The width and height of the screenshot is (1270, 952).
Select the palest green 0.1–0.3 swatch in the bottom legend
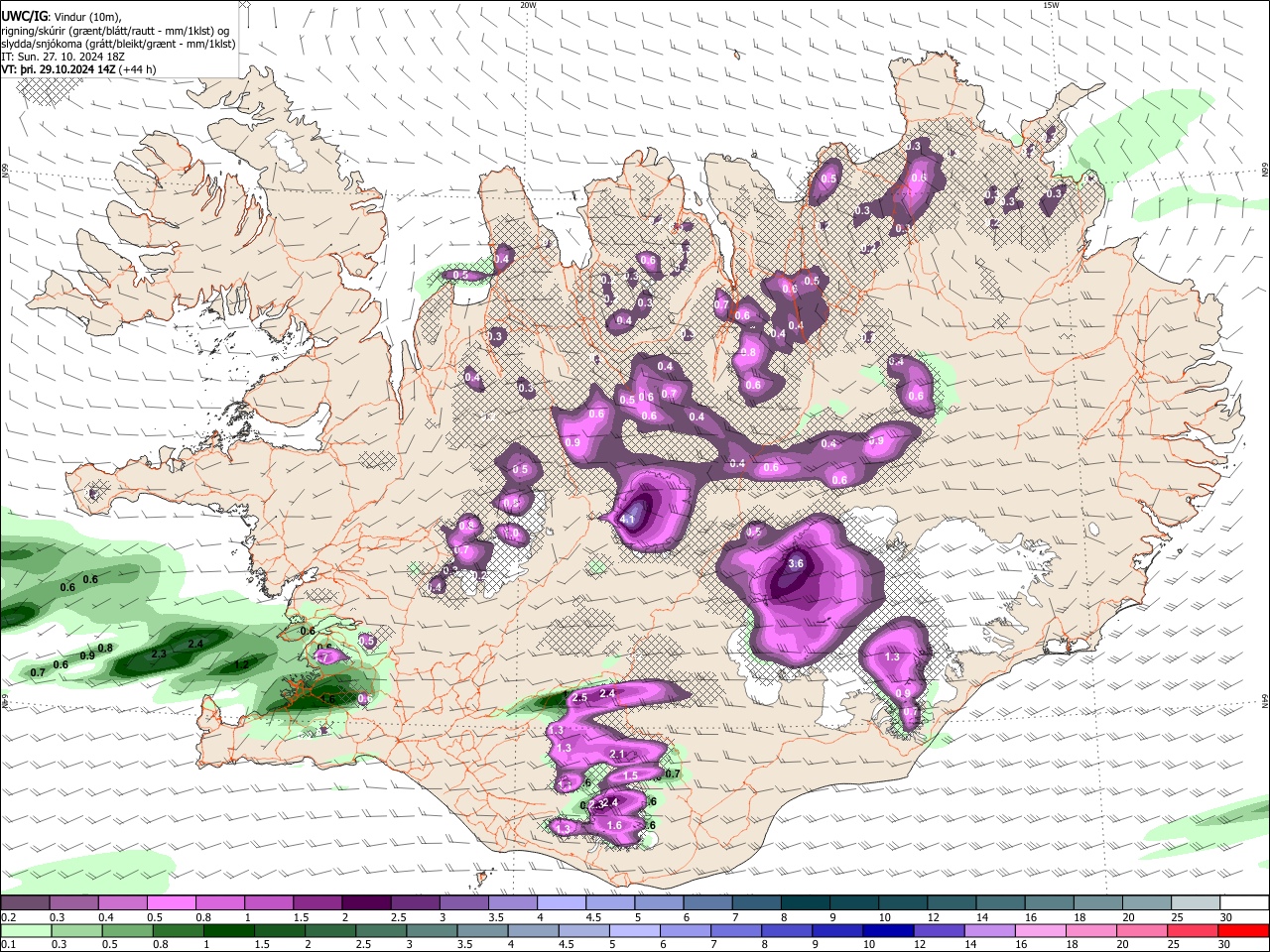pyautogui.click(x=25, y=930)
